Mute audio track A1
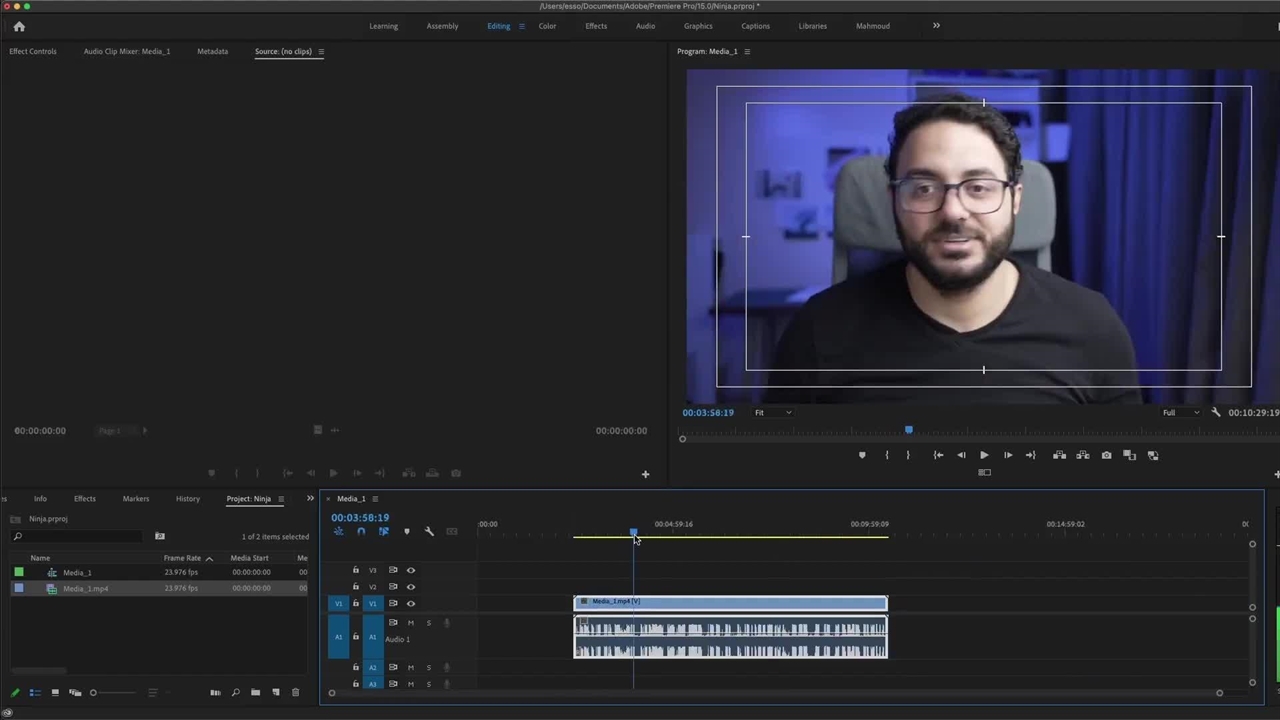 (x=410, y=623)
